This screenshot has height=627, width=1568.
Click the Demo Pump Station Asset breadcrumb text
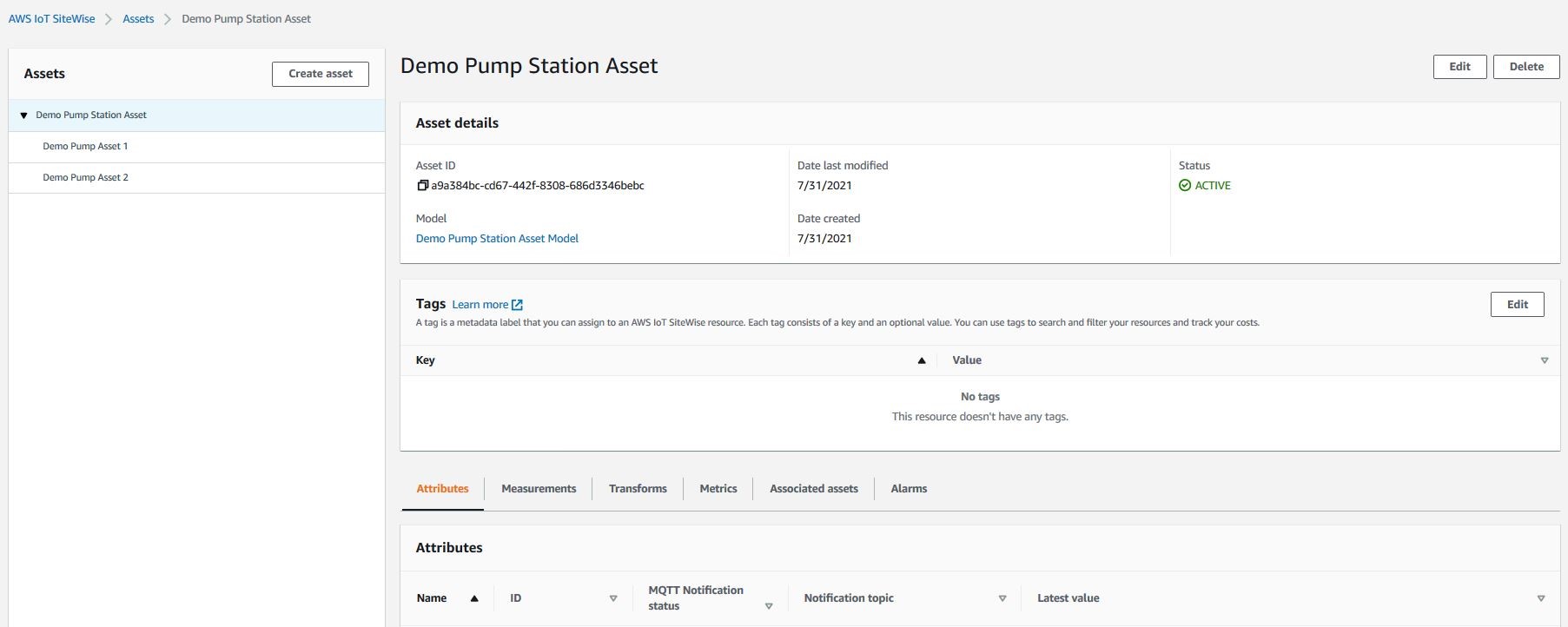[x=246, y=19]
